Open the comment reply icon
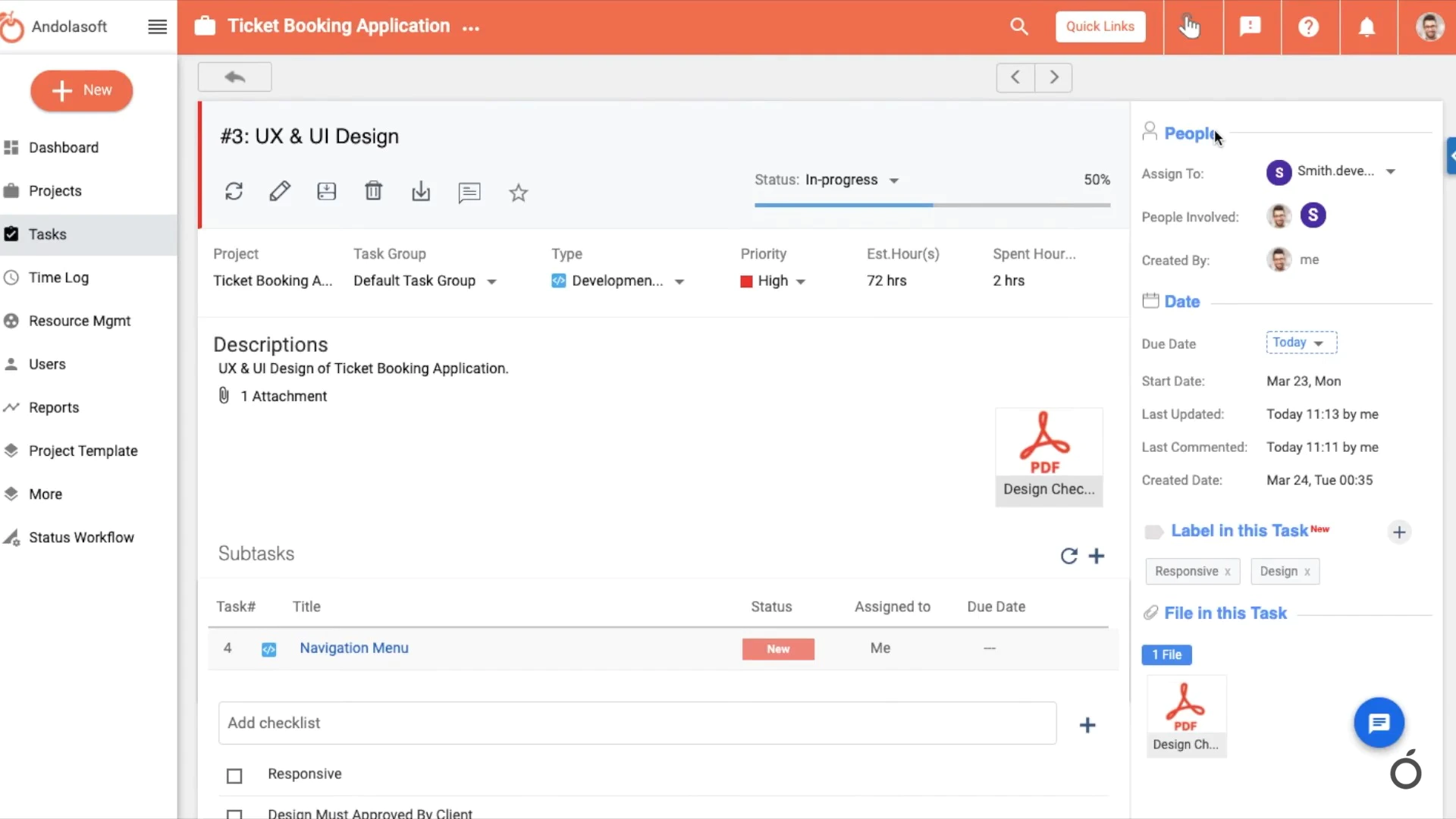Image resolution: width=1456 pixels, height=819 pixels. [x=469, y=193]
